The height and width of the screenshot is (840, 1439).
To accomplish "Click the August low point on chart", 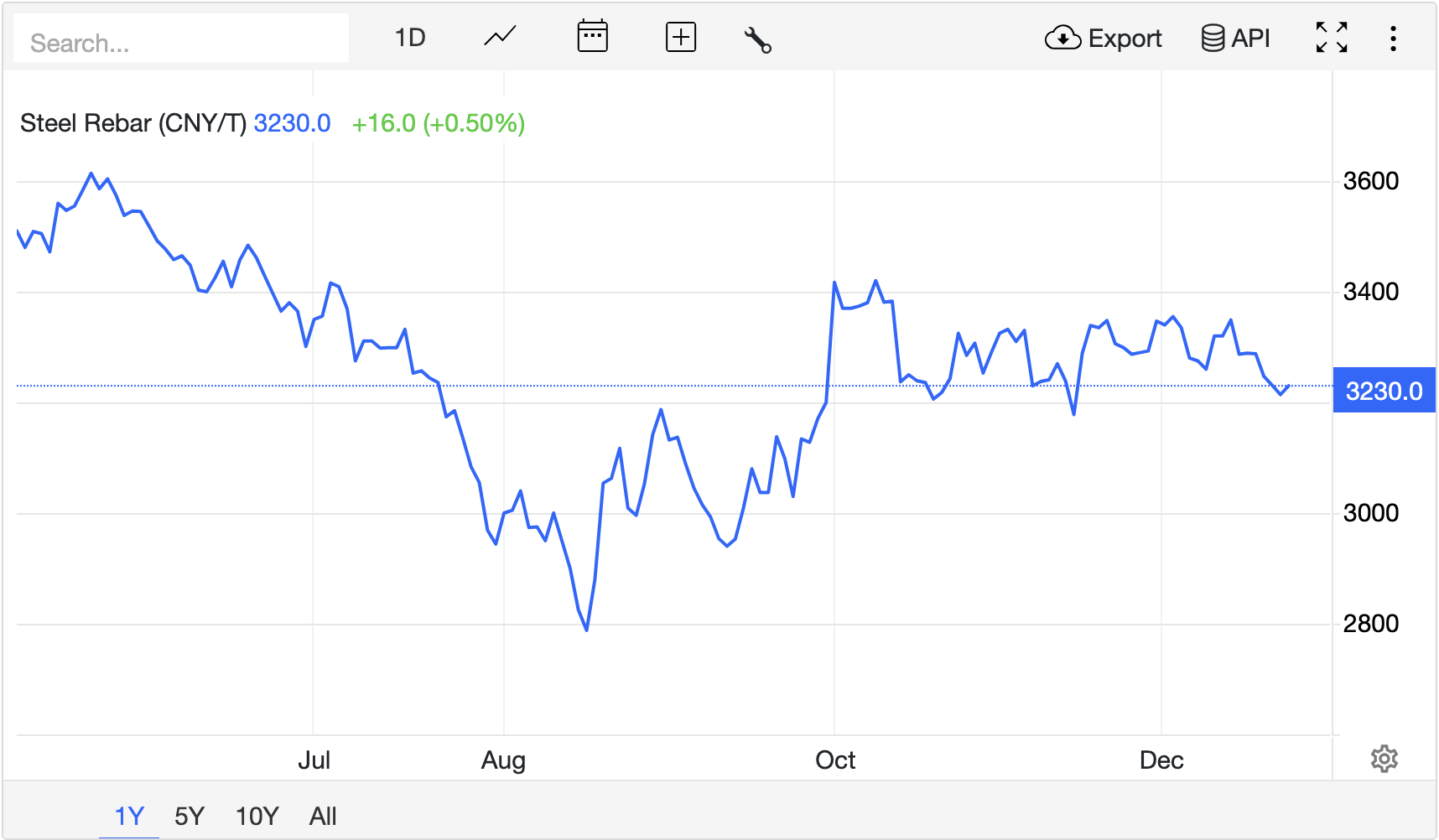I will [586, 630].
